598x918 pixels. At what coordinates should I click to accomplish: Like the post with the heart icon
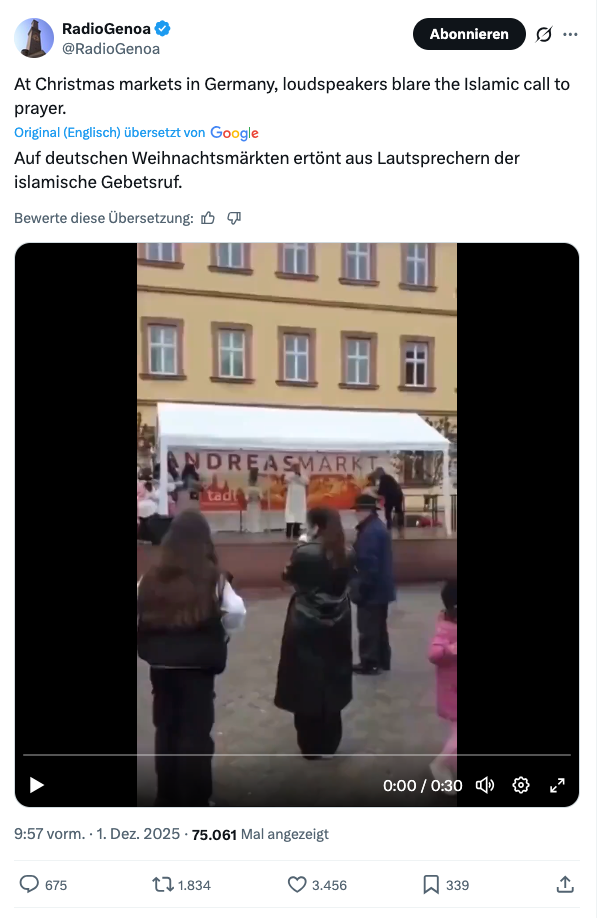[x=297, y=884]
